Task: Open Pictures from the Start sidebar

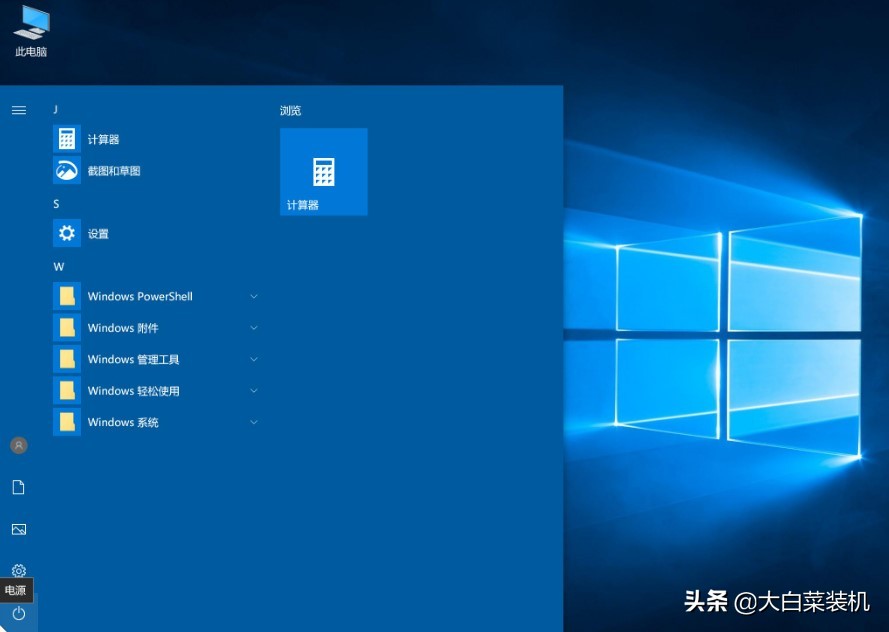Action: (x=19, y=529)
